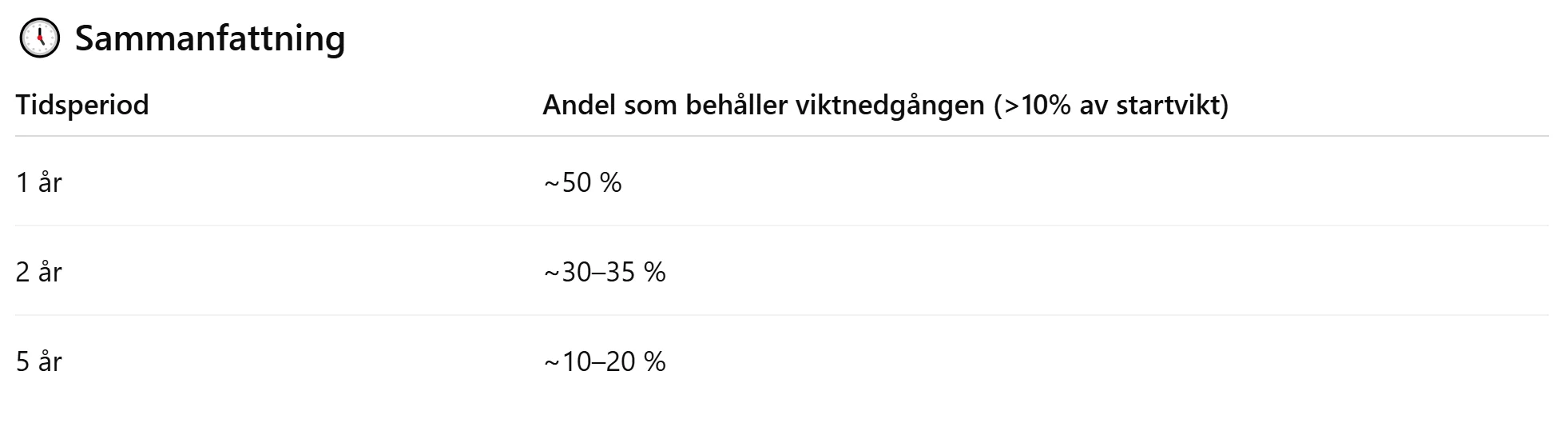Click the word "av" in the header

click(1094, 105)
